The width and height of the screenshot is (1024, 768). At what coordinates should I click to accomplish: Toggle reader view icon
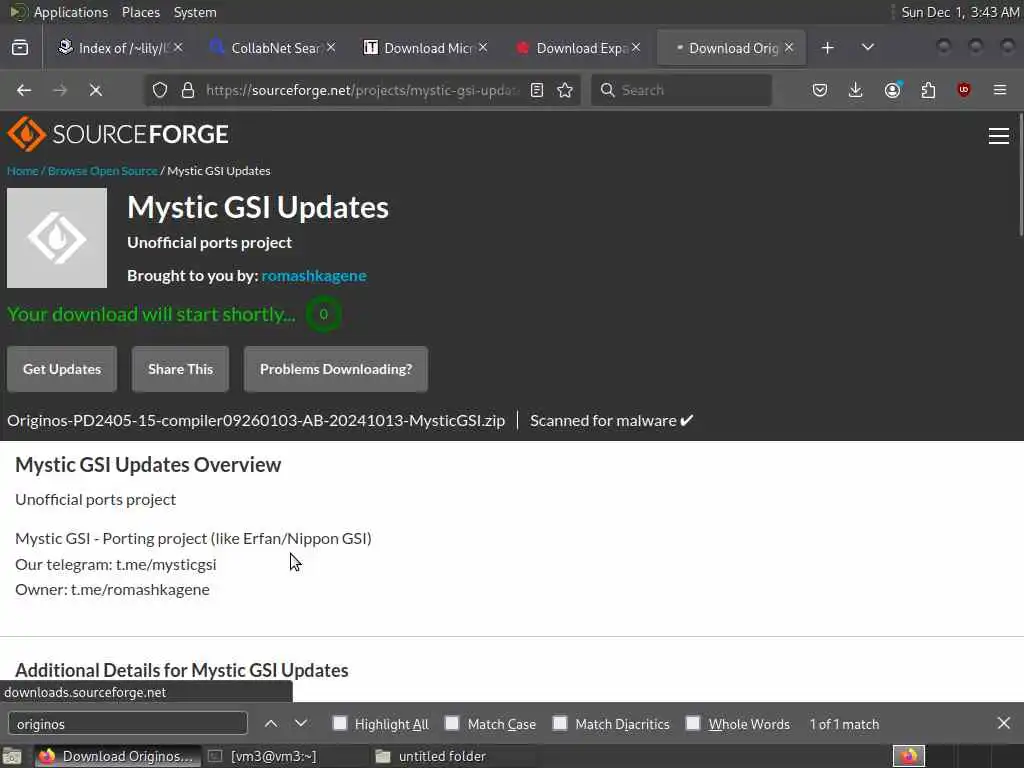[x=537, y=90]
